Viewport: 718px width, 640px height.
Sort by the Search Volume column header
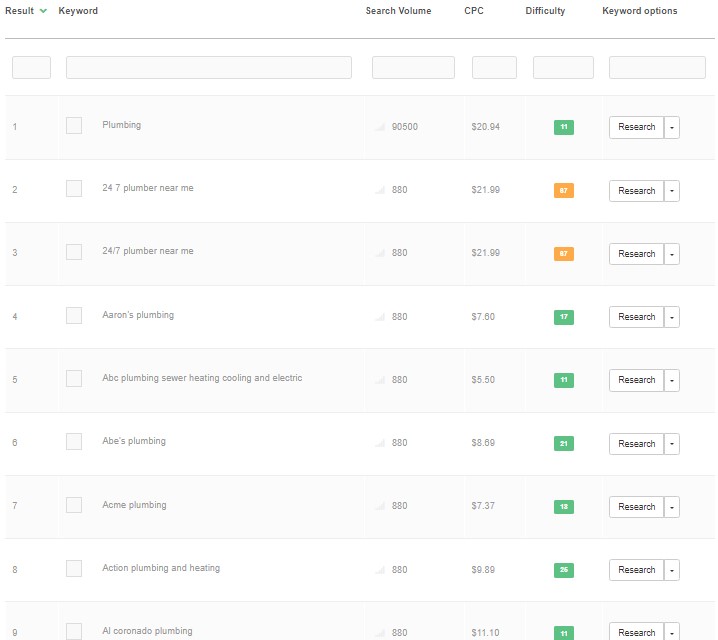point(398,11)
